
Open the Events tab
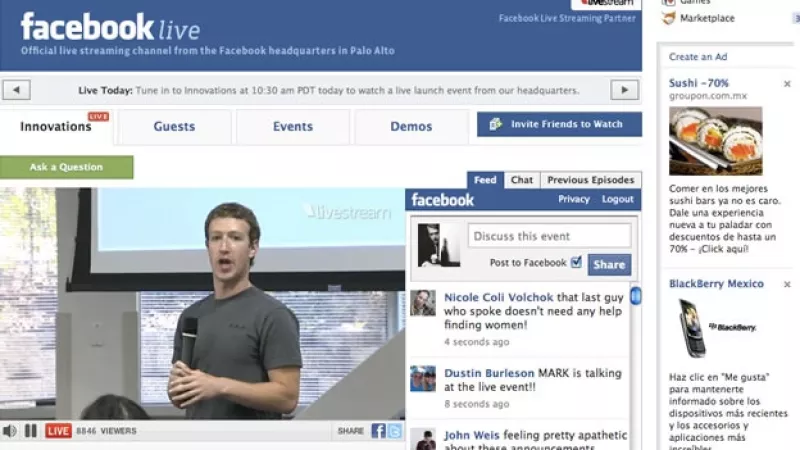[293, 127]
